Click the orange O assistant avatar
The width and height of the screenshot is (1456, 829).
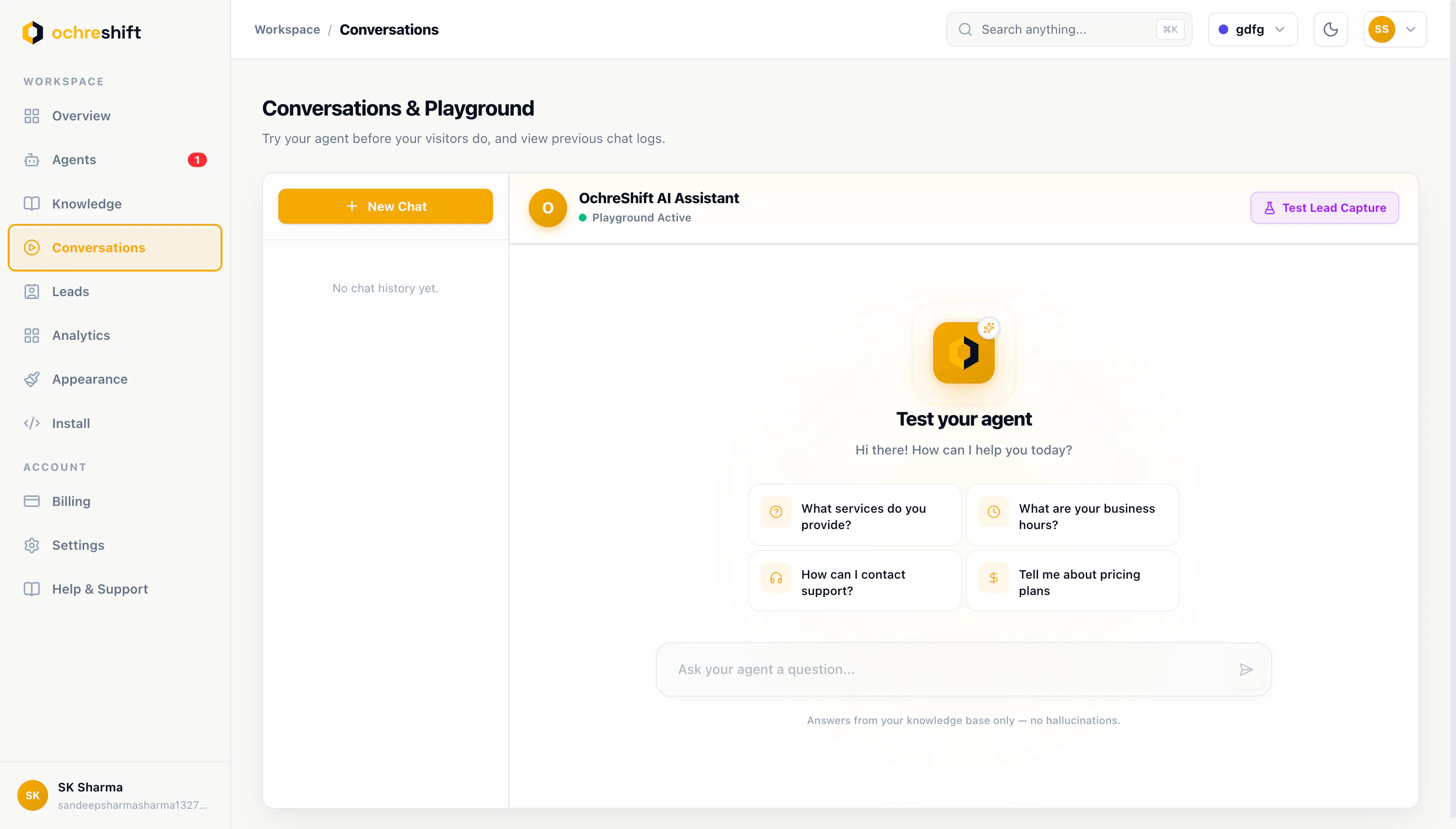pos(547,208)
